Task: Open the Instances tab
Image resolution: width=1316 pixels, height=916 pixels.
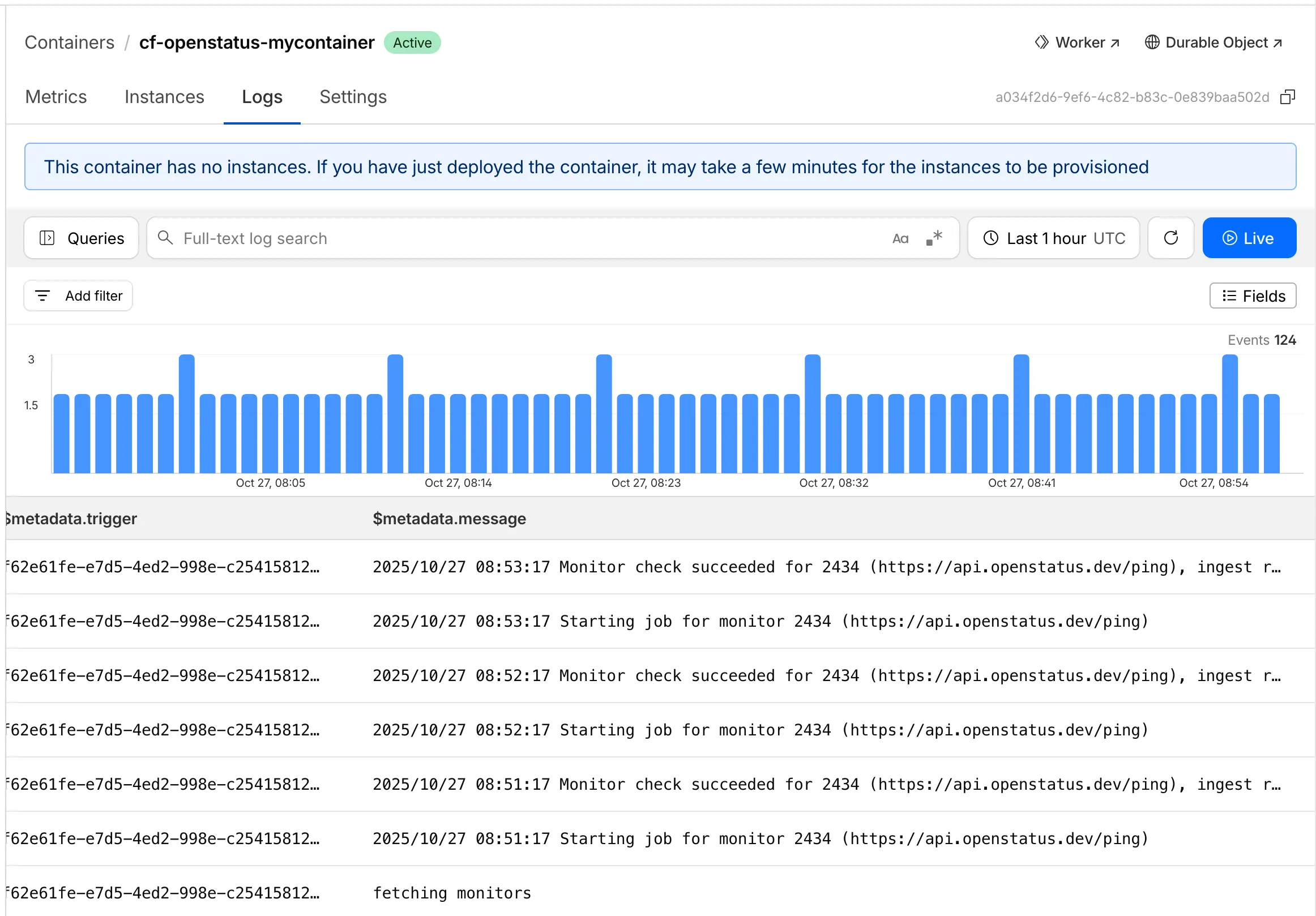Action: 164,97
